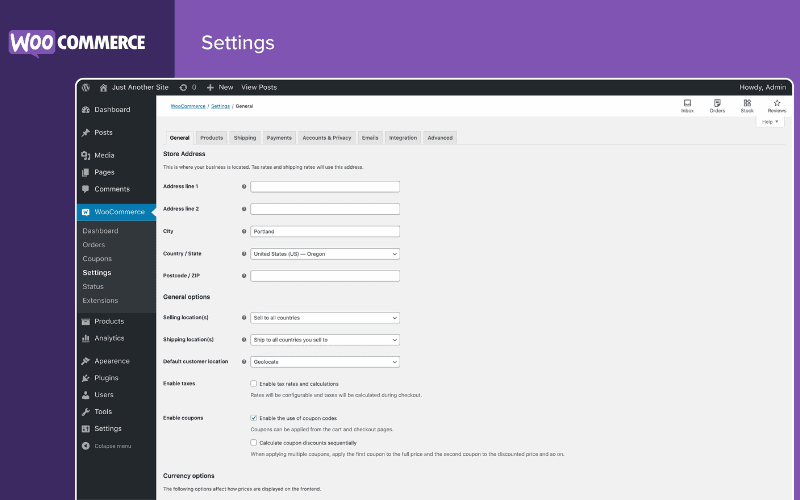
Task: Switch to the Accounts & Privacy tab
Action: [327, 138]
